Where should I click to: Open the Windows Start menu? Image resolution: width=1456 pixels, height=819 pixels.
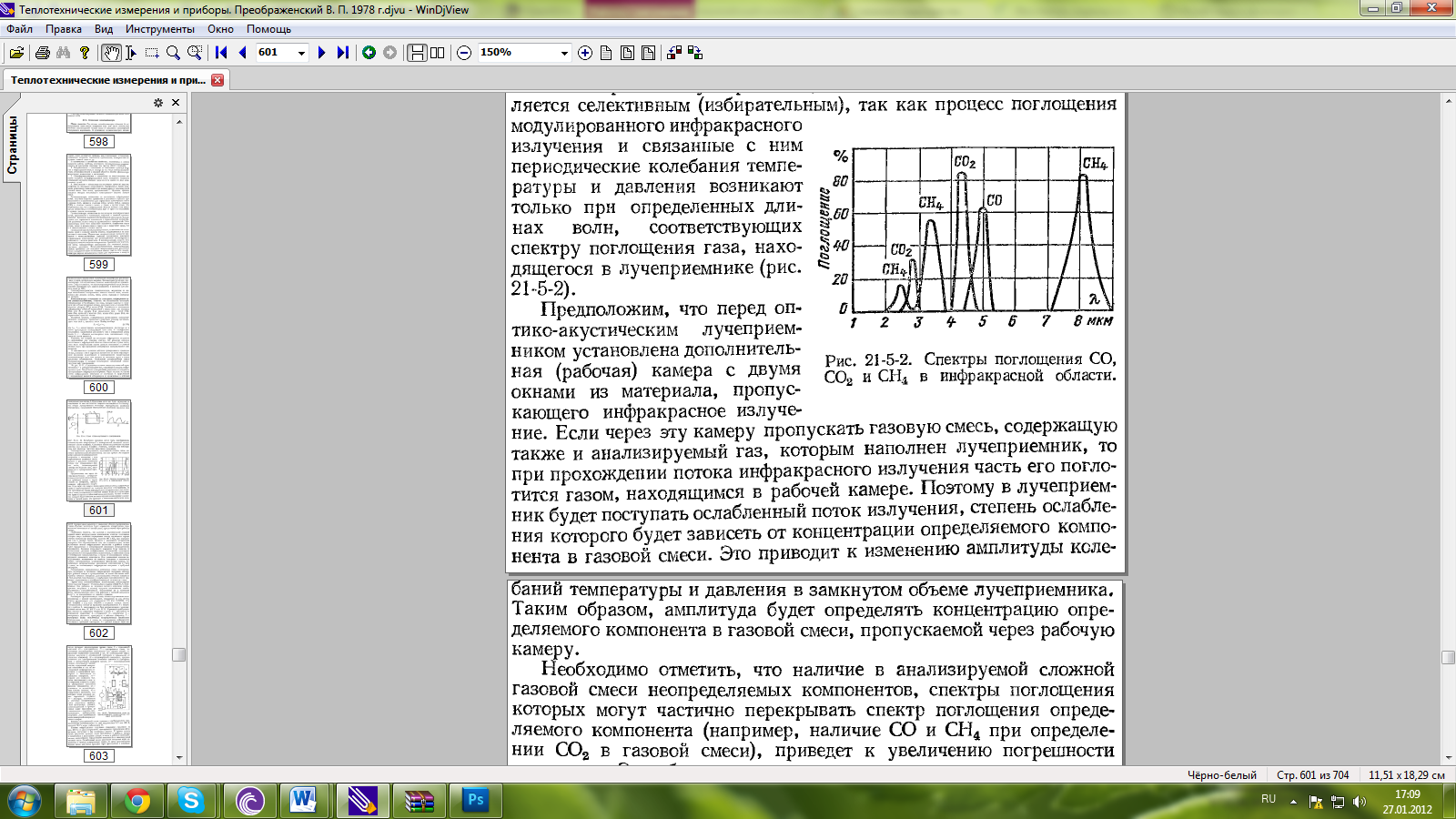(x=25, y=801)
